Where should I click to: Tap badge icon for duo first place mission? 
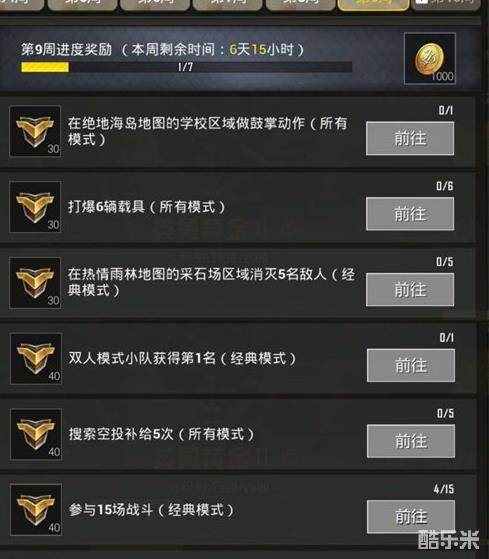tap(36, 358)
